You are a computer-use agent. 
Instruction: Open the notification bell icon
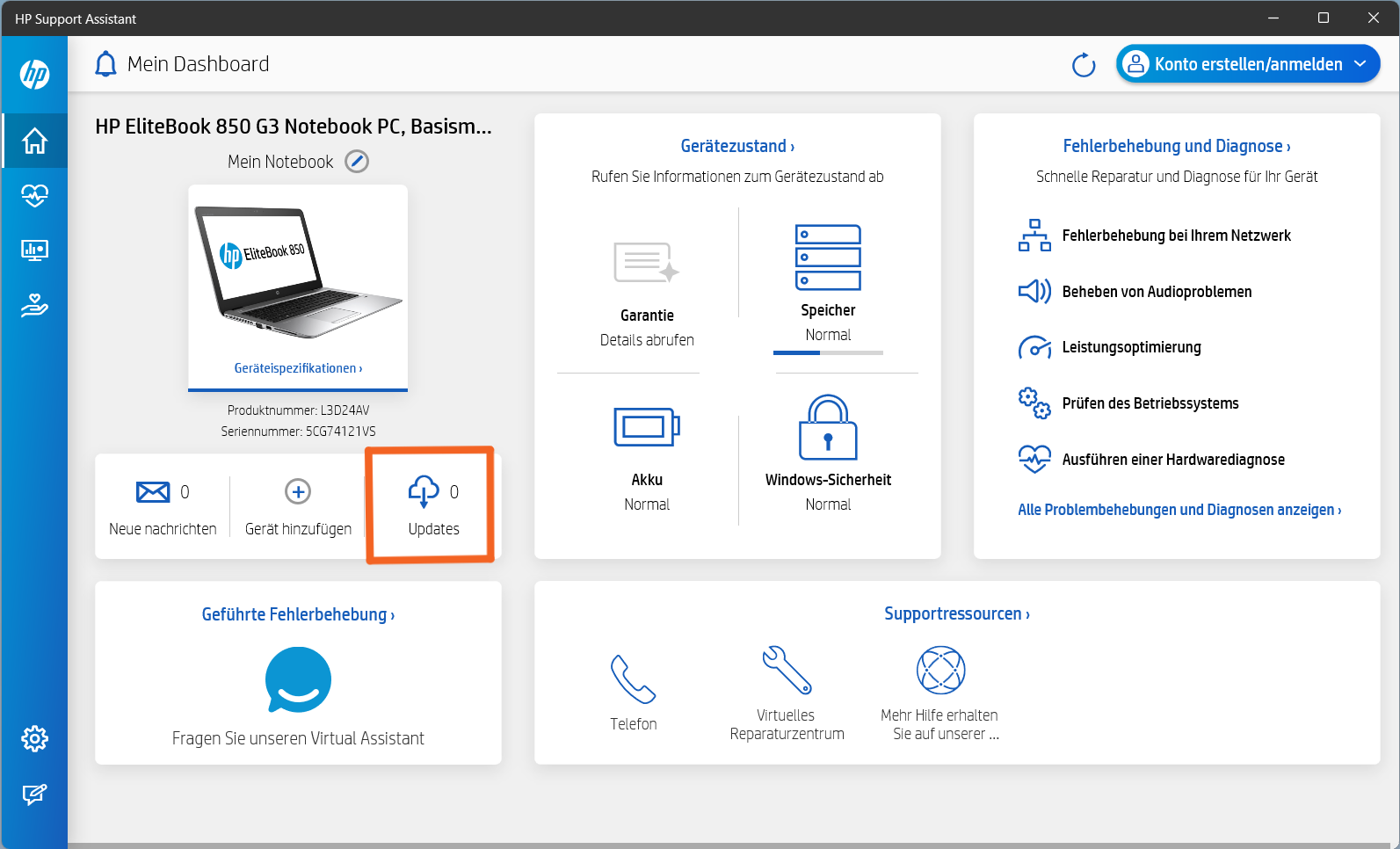105,64
